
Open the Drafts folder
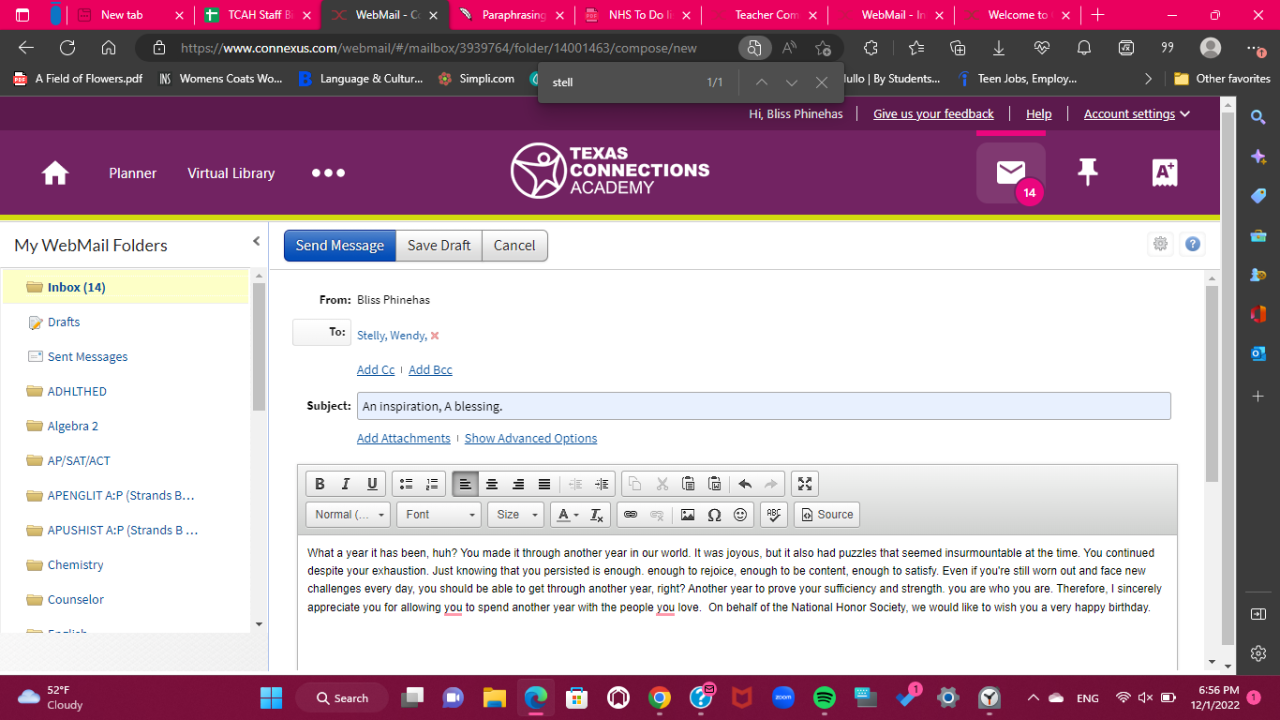coord(63,322)
